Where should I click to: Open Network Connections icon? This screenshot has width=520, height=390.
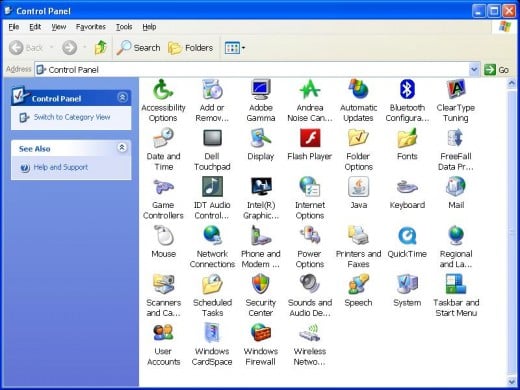(212, 235)
